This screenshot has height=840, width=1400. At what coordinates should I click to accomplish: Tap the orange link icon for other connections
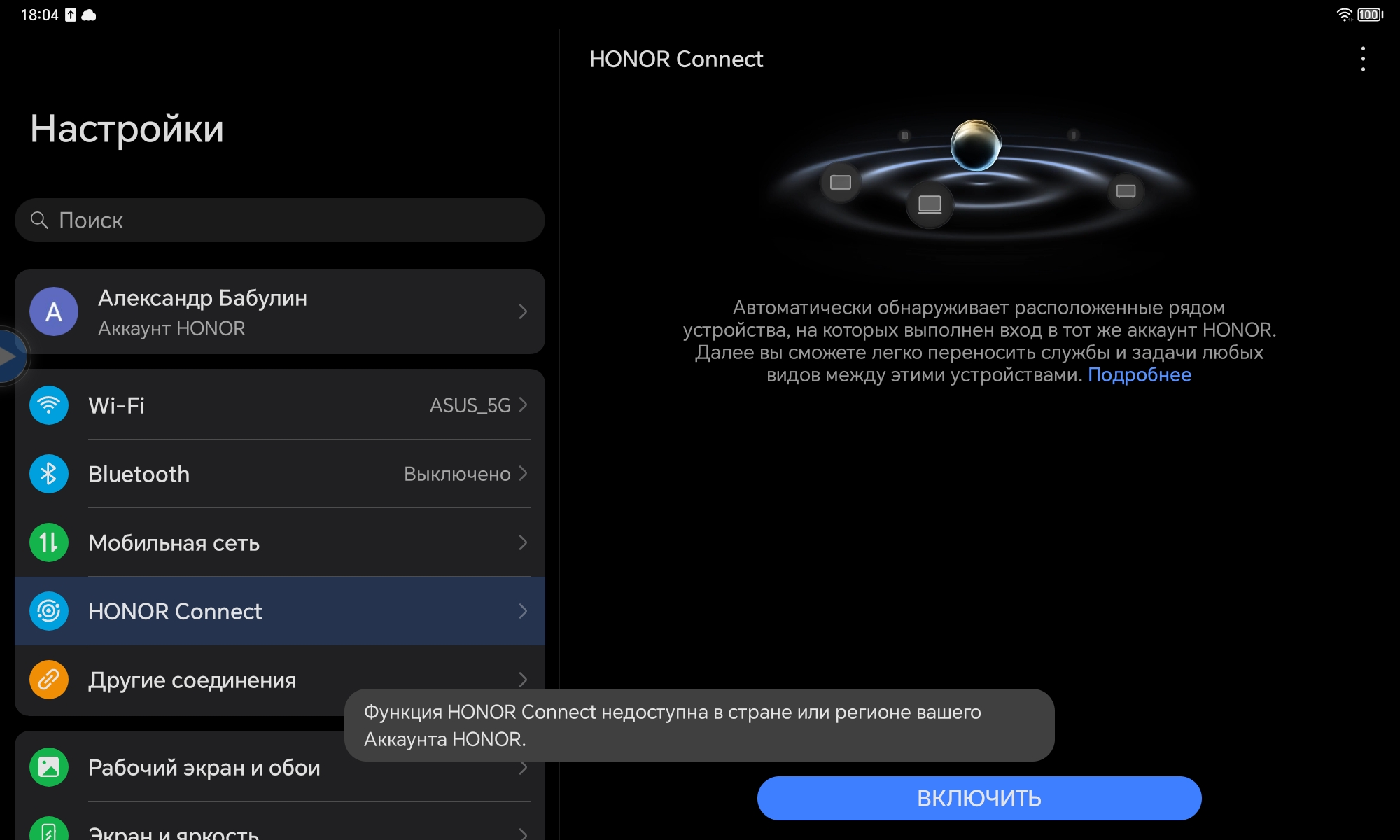[x=49, y=680]
